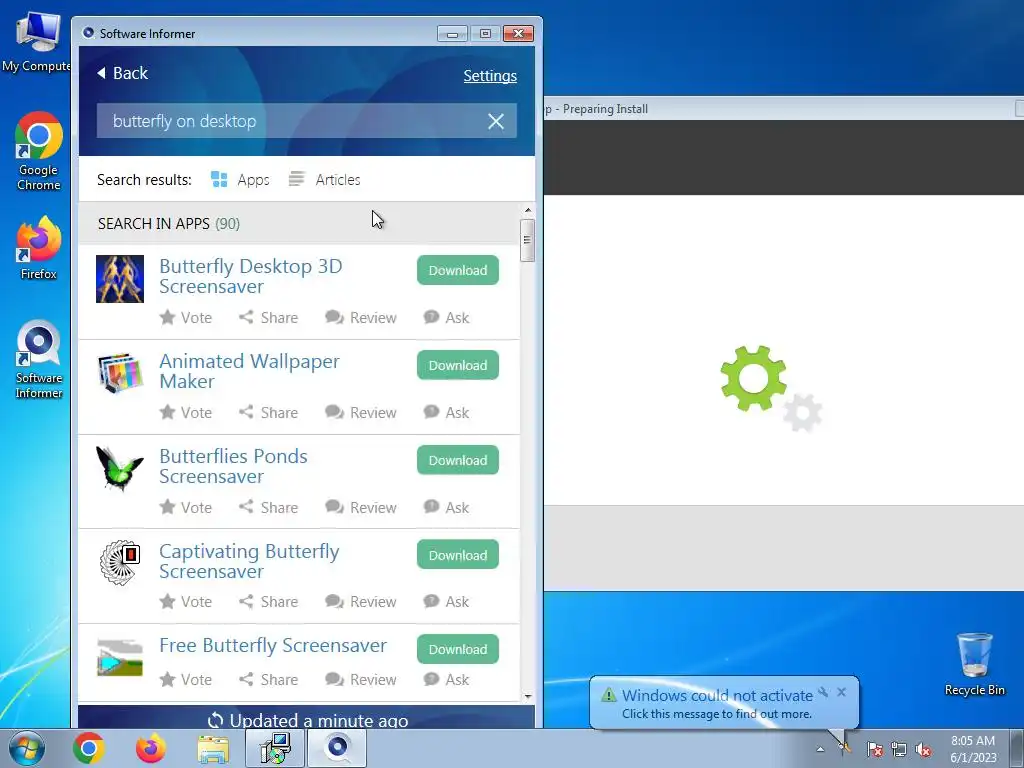Switch to the installer taskbar button
This screenshot has width=1024, height=768.
(275, 748)
